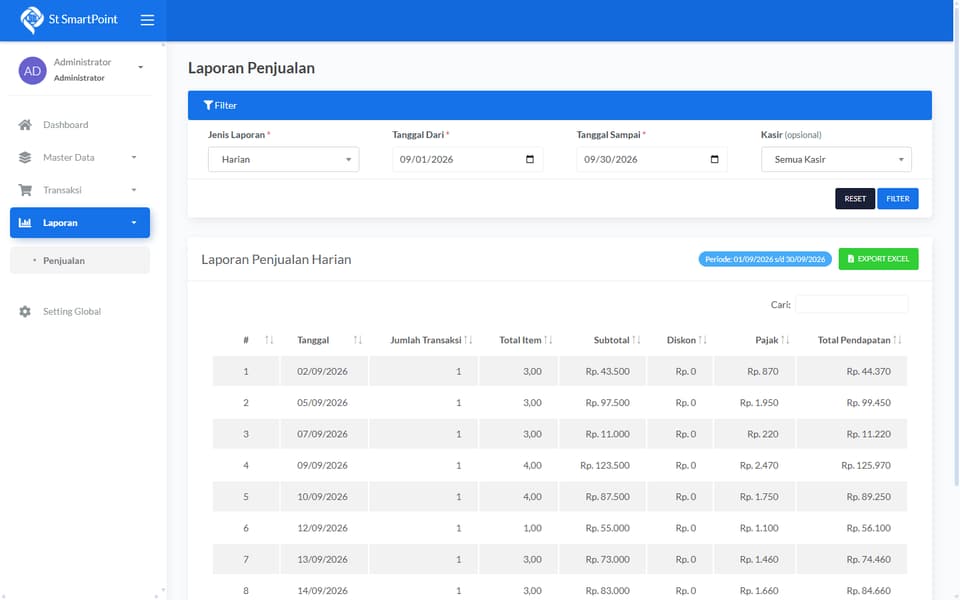
Task: Open calendar picker for Tanggal Dari
Action: [x=530, y=159]
